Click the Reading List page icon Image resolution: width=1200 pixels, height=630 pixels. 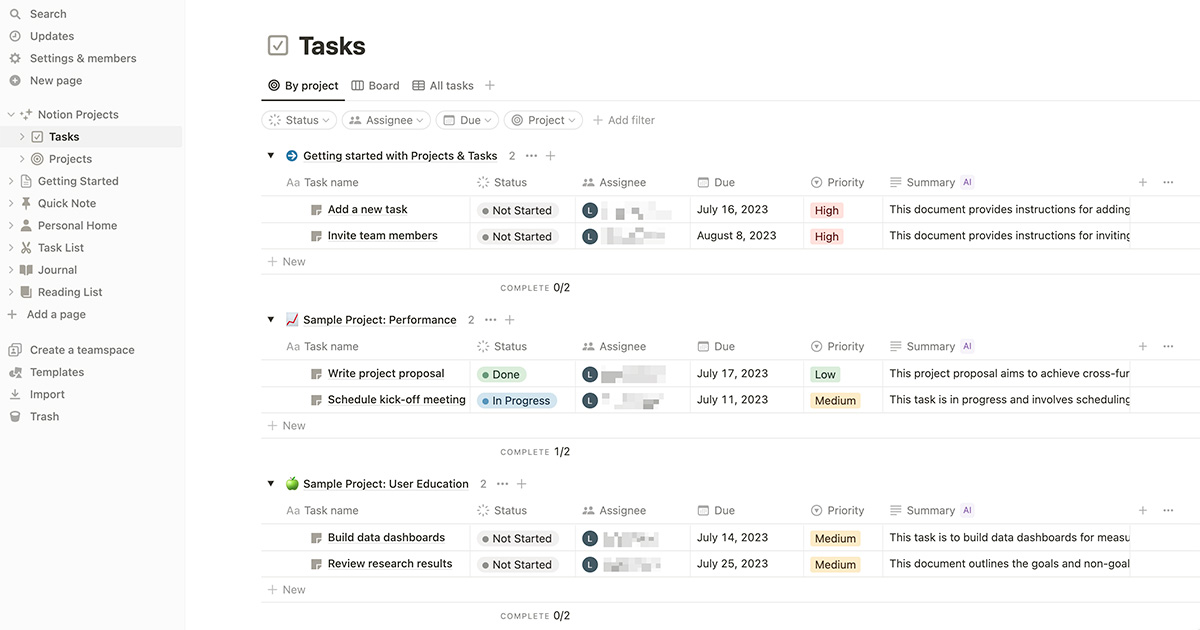[26, 292]
